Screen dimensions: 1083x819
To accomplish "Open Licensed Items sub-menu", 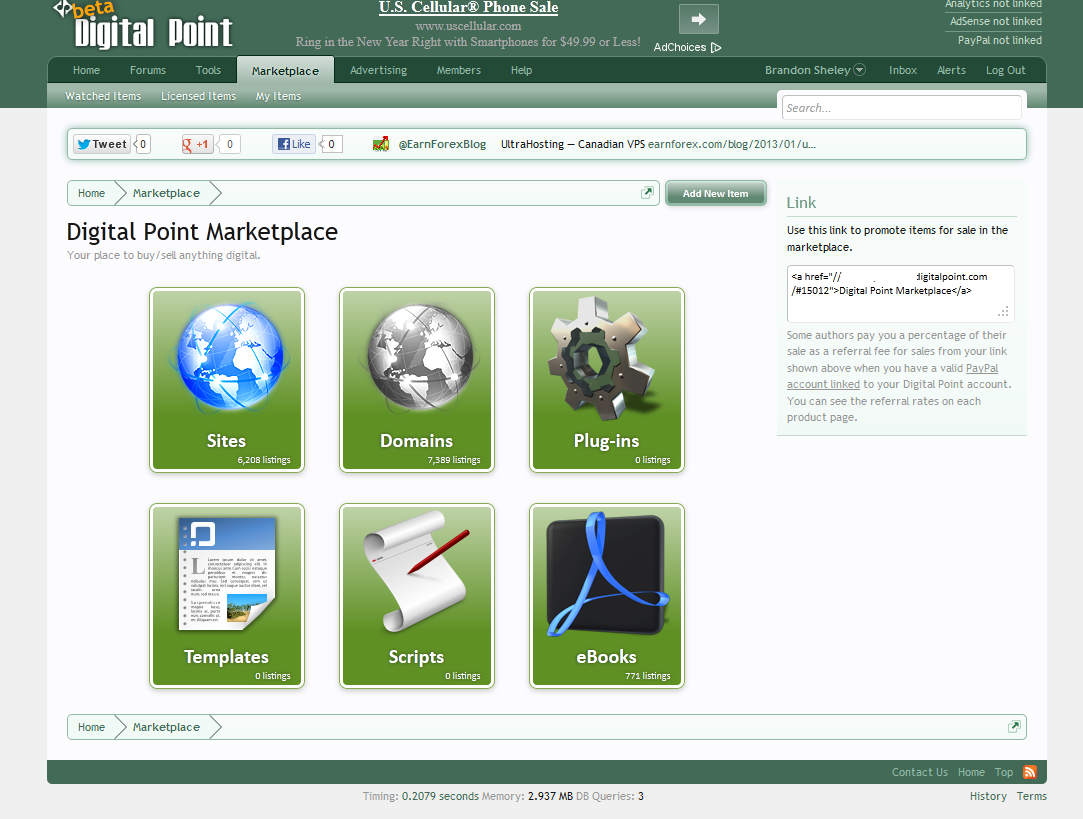I will [x=198, y=96].
